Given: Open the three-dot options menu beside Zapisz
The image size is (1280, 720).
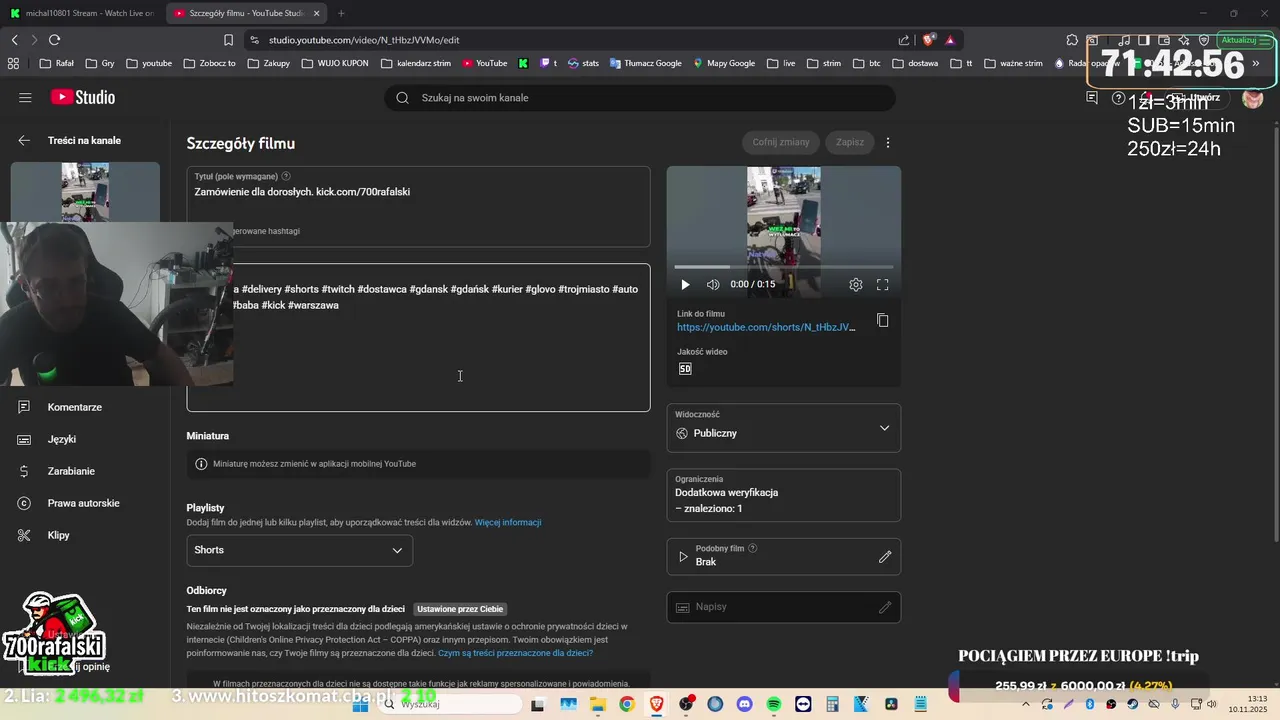Looking at the screenshot, I should (x=888, y=142).
